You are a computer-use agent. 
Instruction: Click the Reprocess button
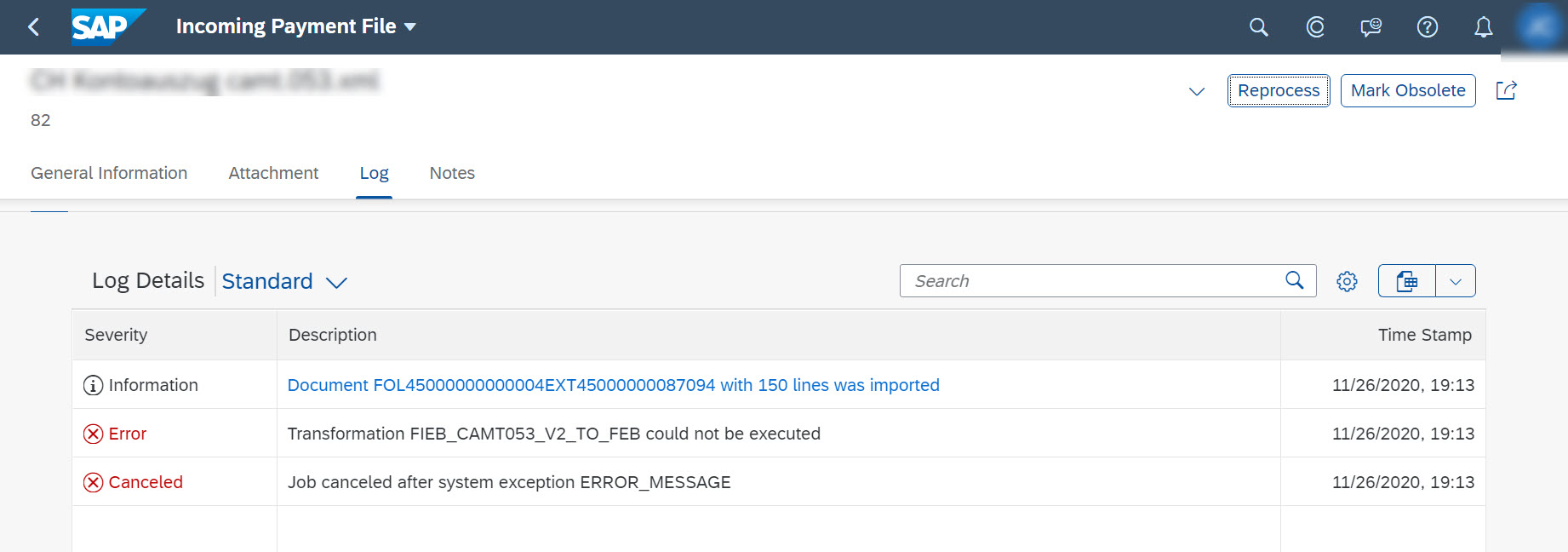click(x=1279, y=90)
